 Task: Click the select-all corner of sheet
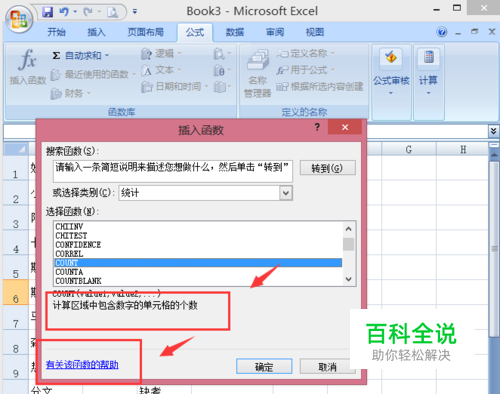[x=16, y=149]
